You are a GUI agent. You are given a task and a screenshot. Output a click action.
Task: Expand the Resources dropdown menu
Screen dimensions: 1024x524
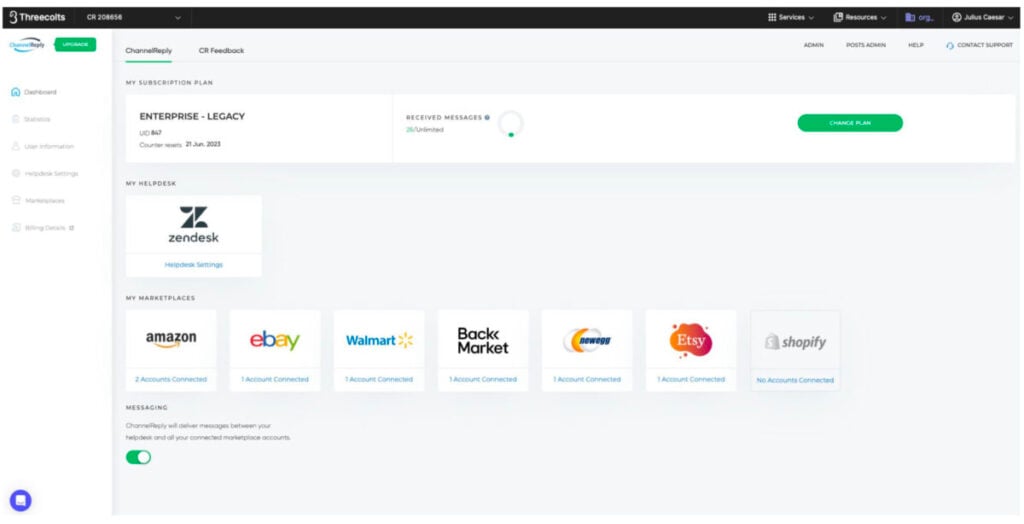(860, 18)
